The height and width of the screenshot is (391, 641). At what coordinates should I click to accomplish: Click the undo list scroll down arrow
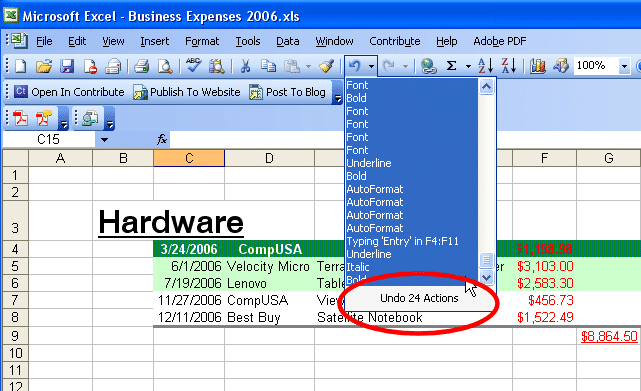pyautogui.click(x=486, y=278)
